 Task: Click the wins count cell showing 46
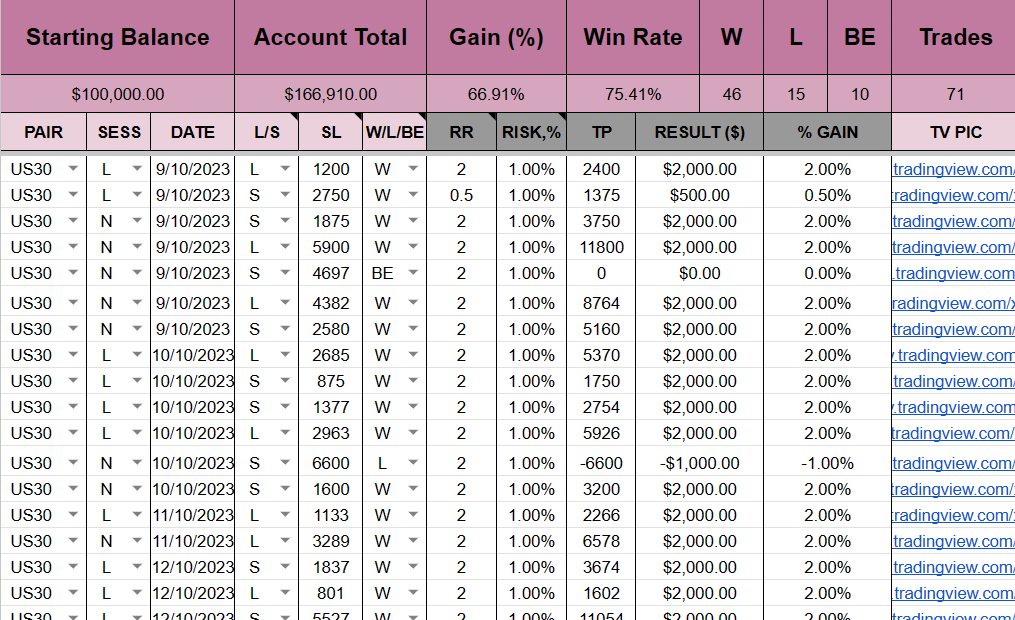coord(731,94)
